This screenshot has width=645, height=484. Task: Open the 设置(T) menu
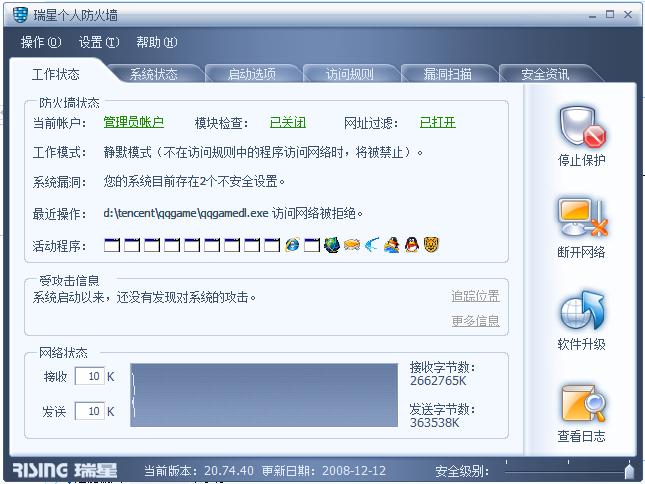tap(99, 42)
